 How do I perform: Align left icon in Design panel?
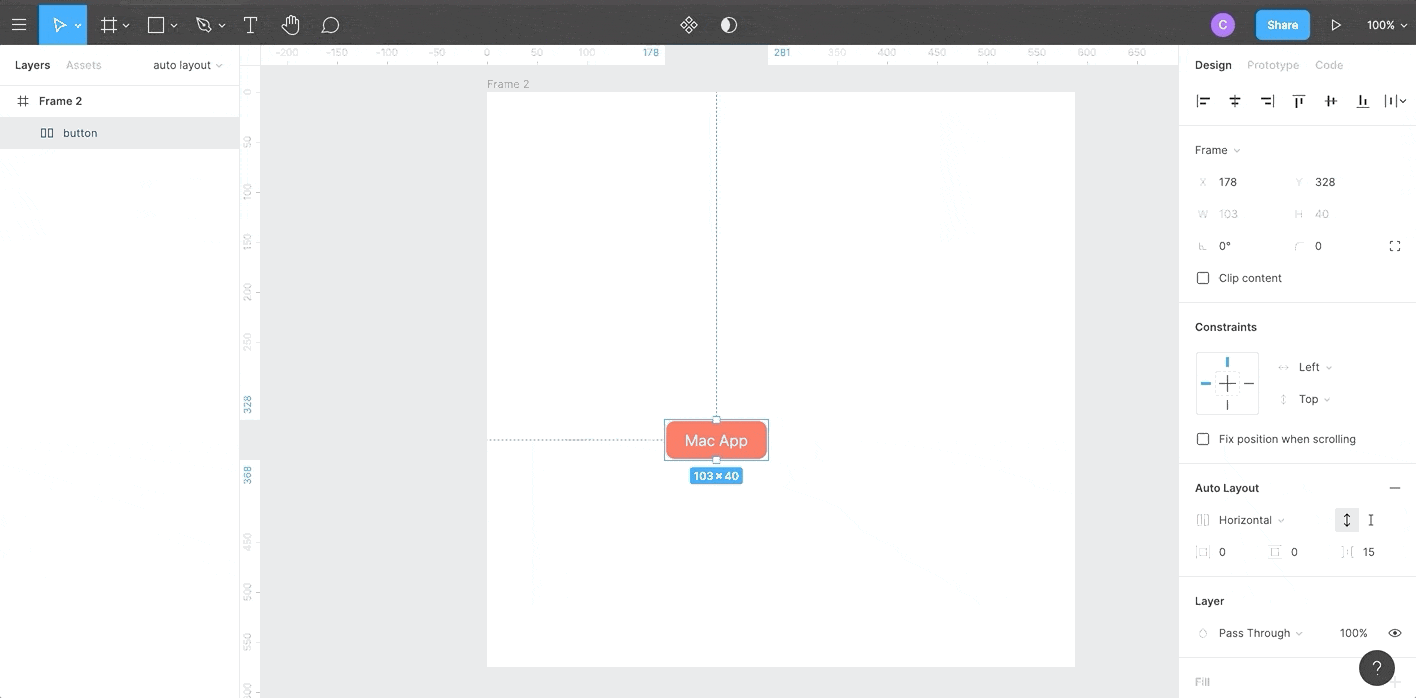[x=1203, y=101]
